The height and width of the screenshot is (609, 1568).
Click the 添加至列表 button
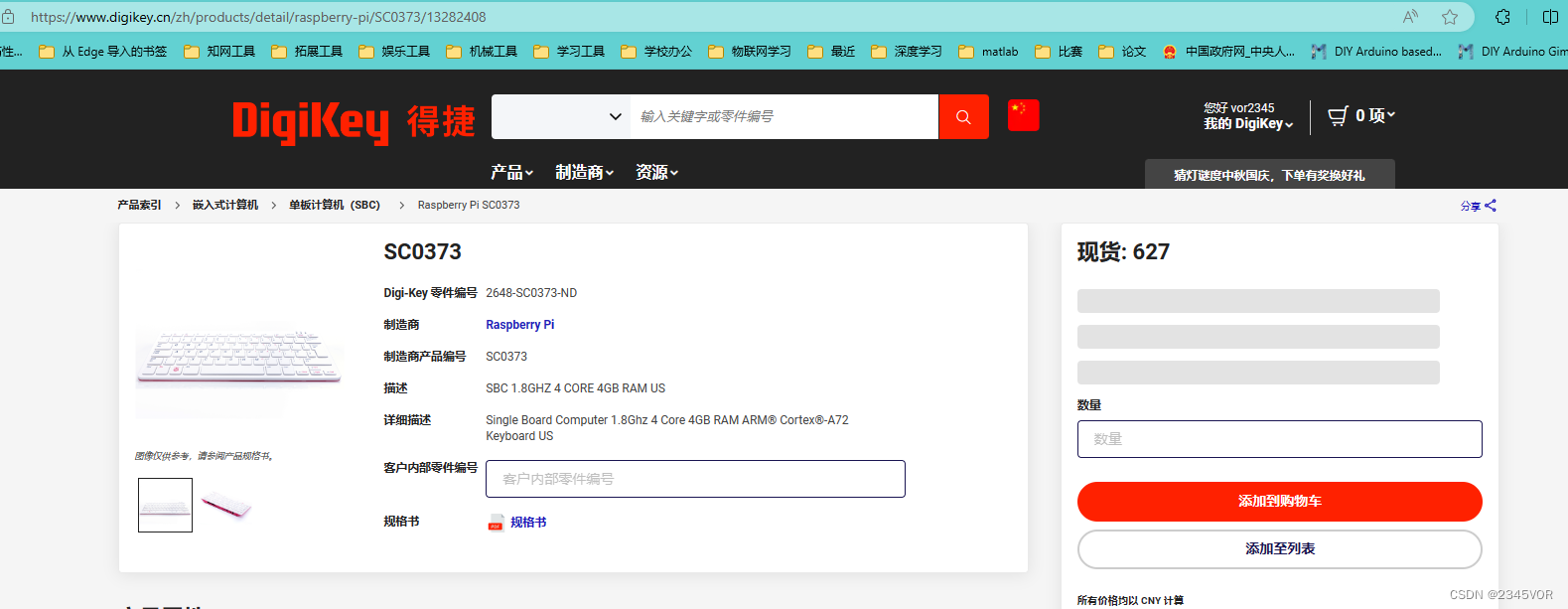click(x=1279, y=549)
